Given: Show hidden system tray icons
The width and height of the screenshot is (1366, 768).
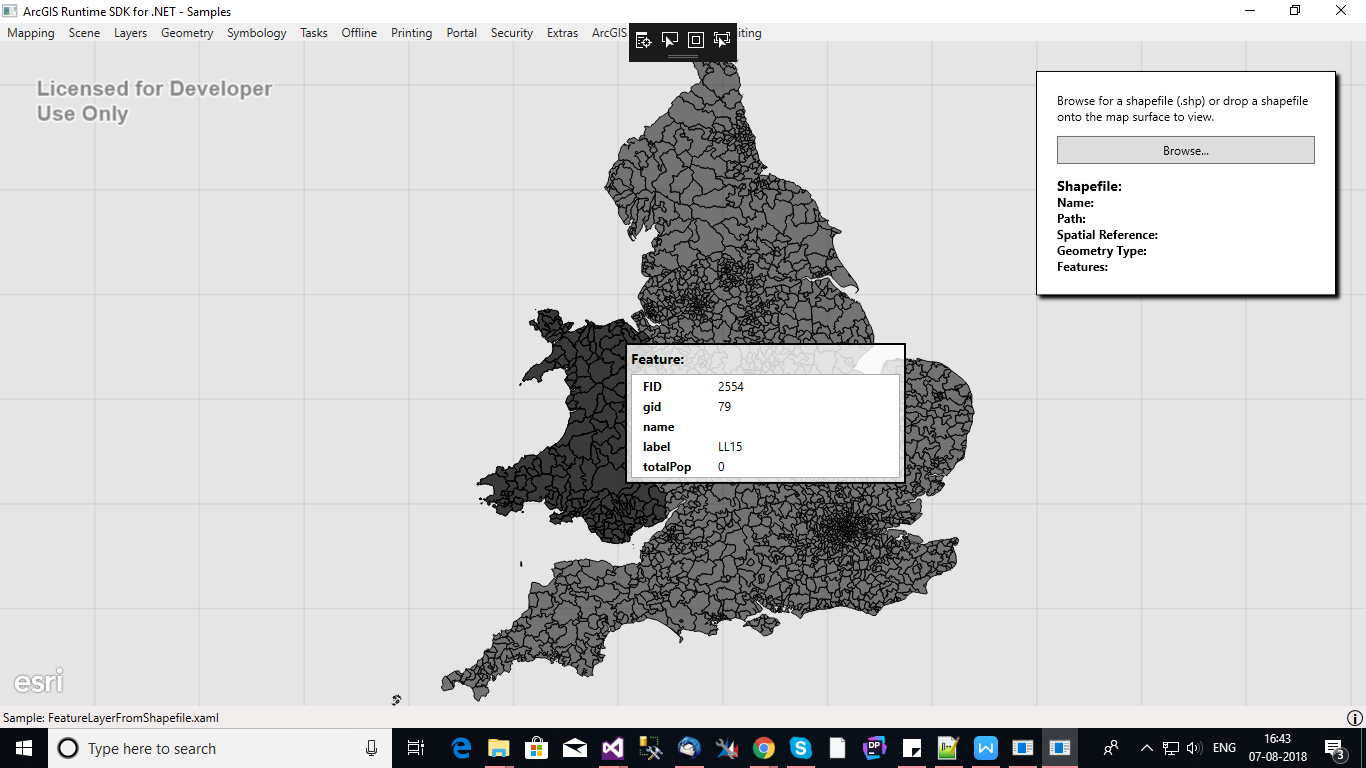Looking at the screenshot, I should click(1147, 748).
